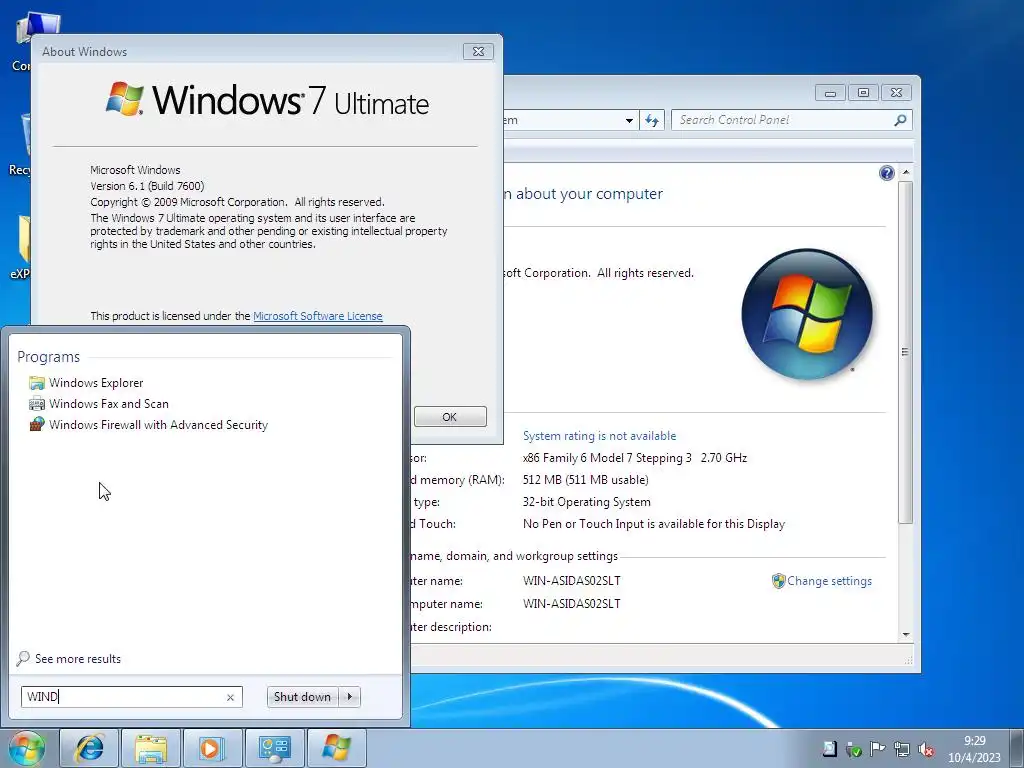Click the Start orb button

coord(27,748)
